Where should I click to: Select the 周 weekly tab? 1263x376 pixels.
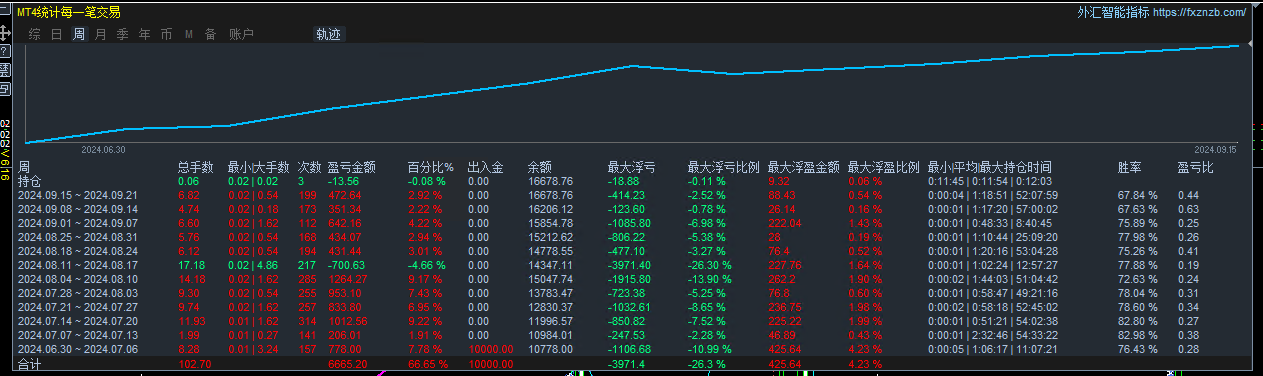(x=78, y=34)
